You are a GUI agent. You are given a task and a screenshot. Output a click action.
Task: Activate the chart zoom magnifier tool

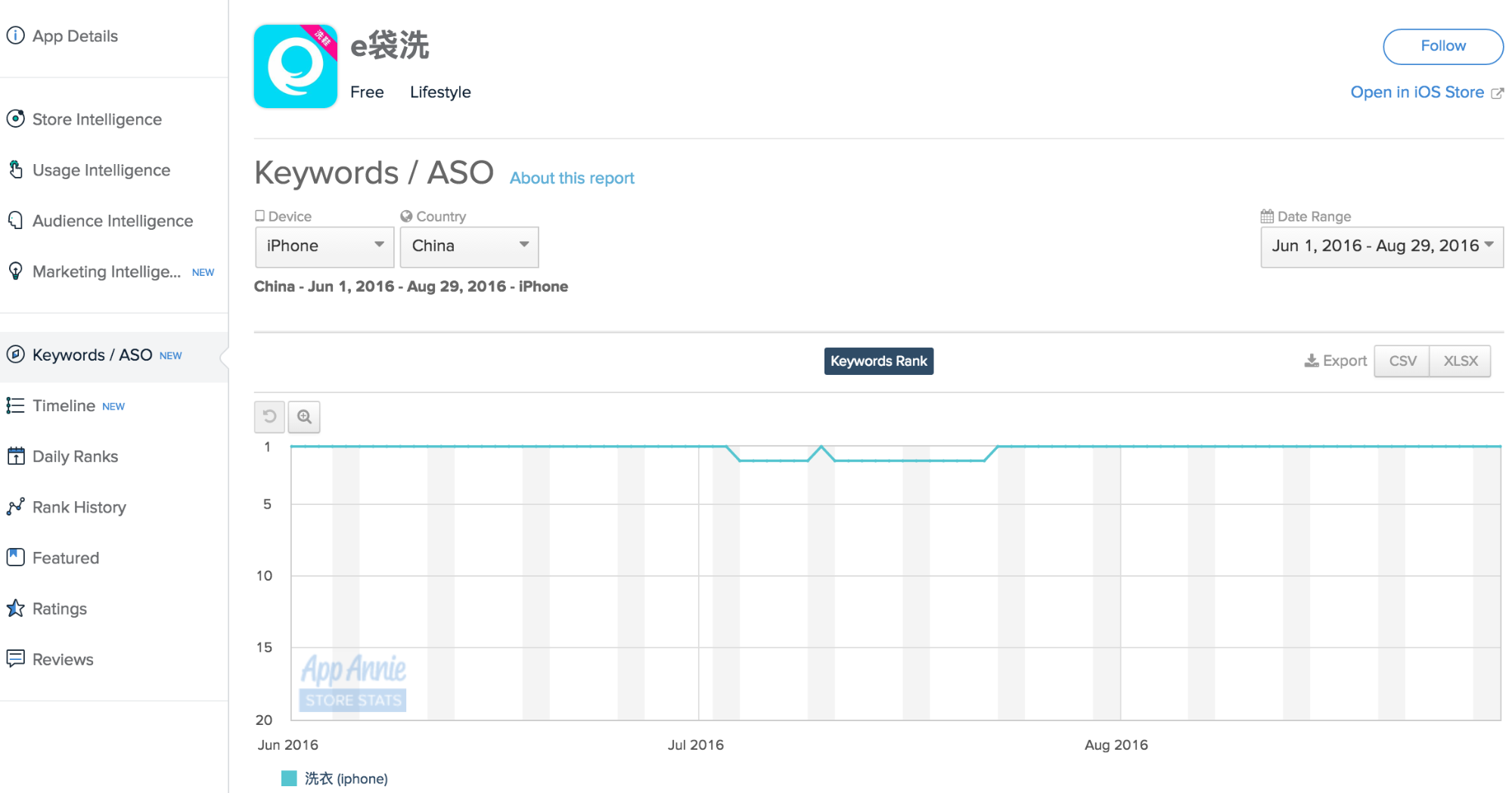point(304,417)
